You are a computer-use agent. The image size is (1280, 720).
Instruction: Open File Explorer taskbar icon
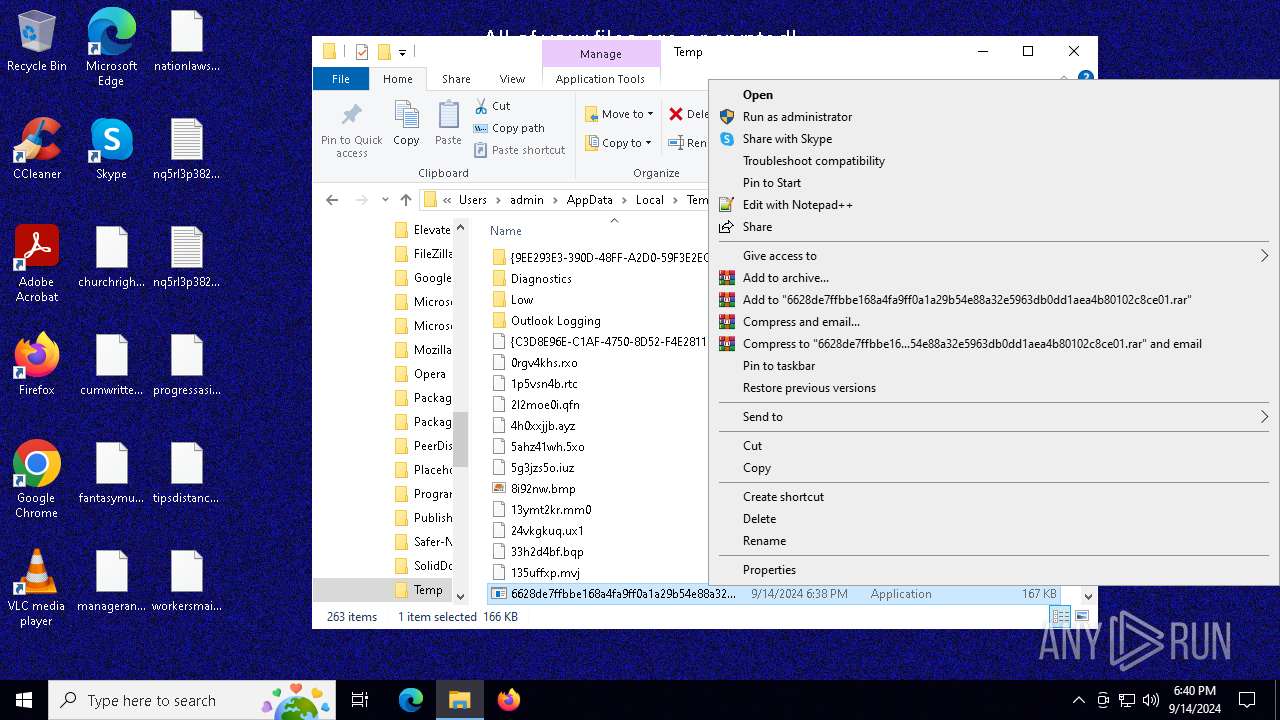(459, 700)
